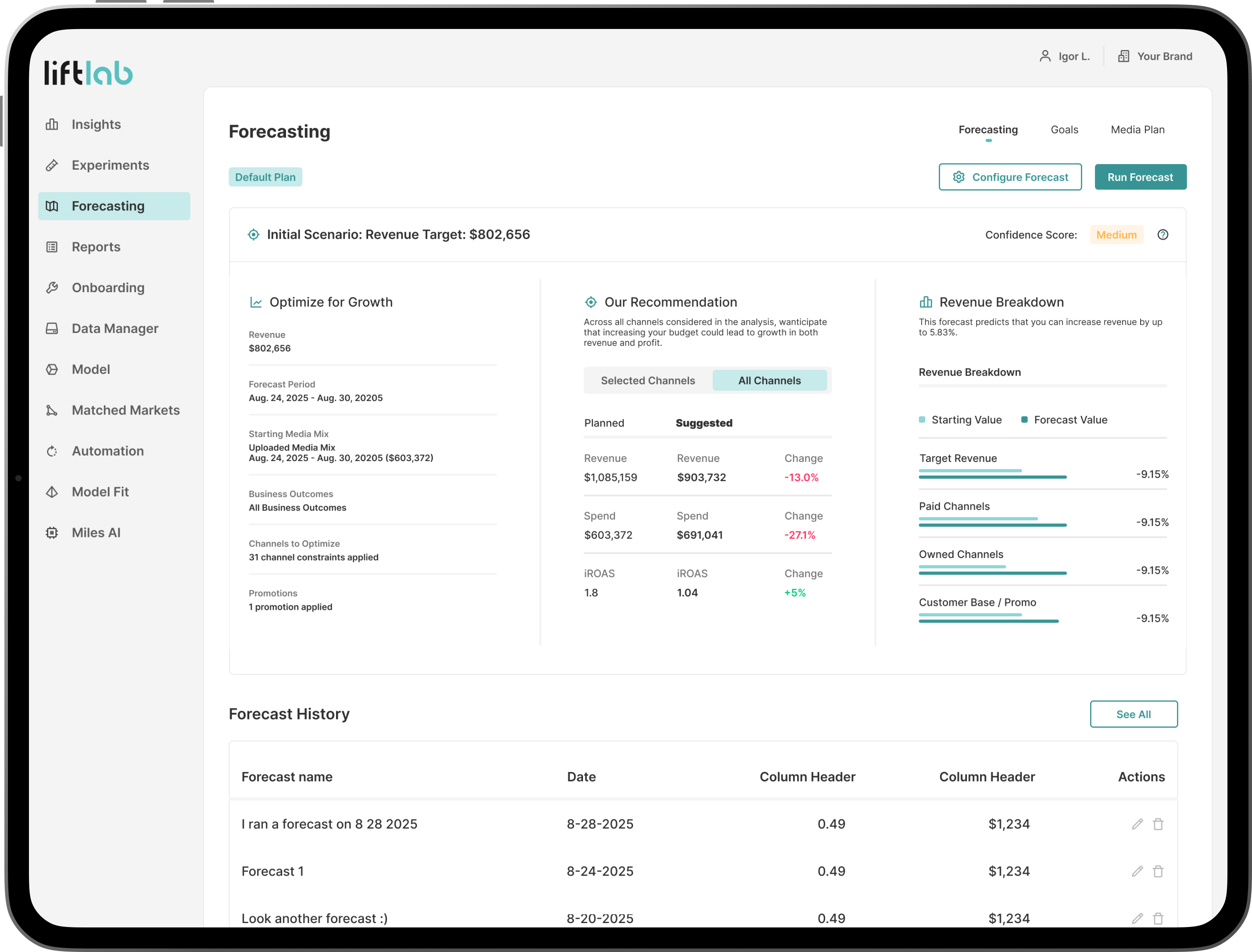
Task: Delete the '8 28 2025' forecast row
Action: 1158,824
